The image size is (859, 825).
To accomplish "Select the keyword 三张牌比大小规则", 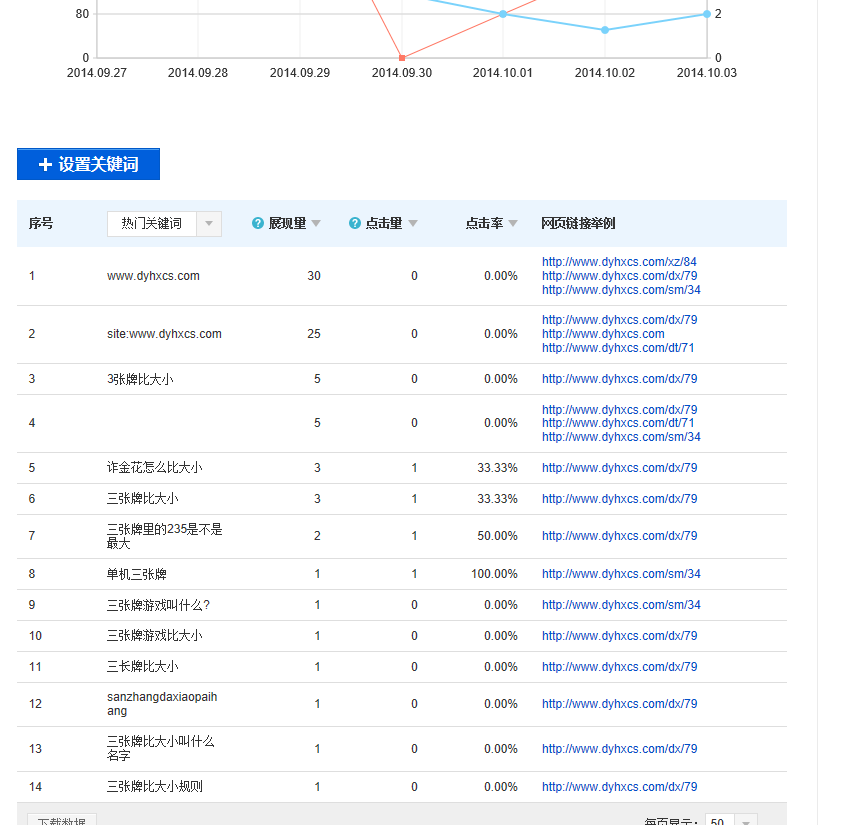I will click(x=154, y=787).
